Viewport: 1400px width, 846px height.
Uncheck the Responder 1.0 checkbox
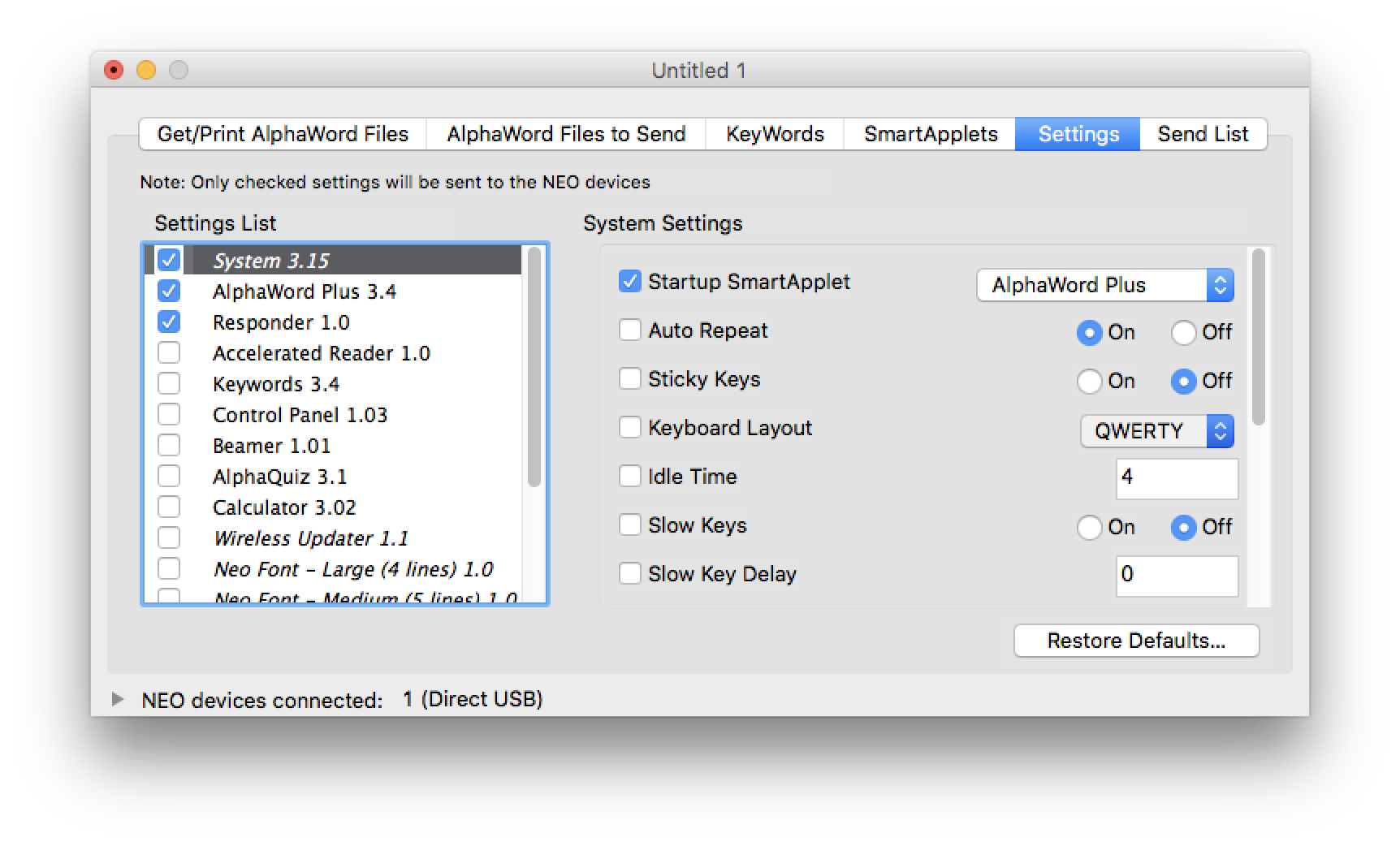pyautogui.click(x=169, y=322)
